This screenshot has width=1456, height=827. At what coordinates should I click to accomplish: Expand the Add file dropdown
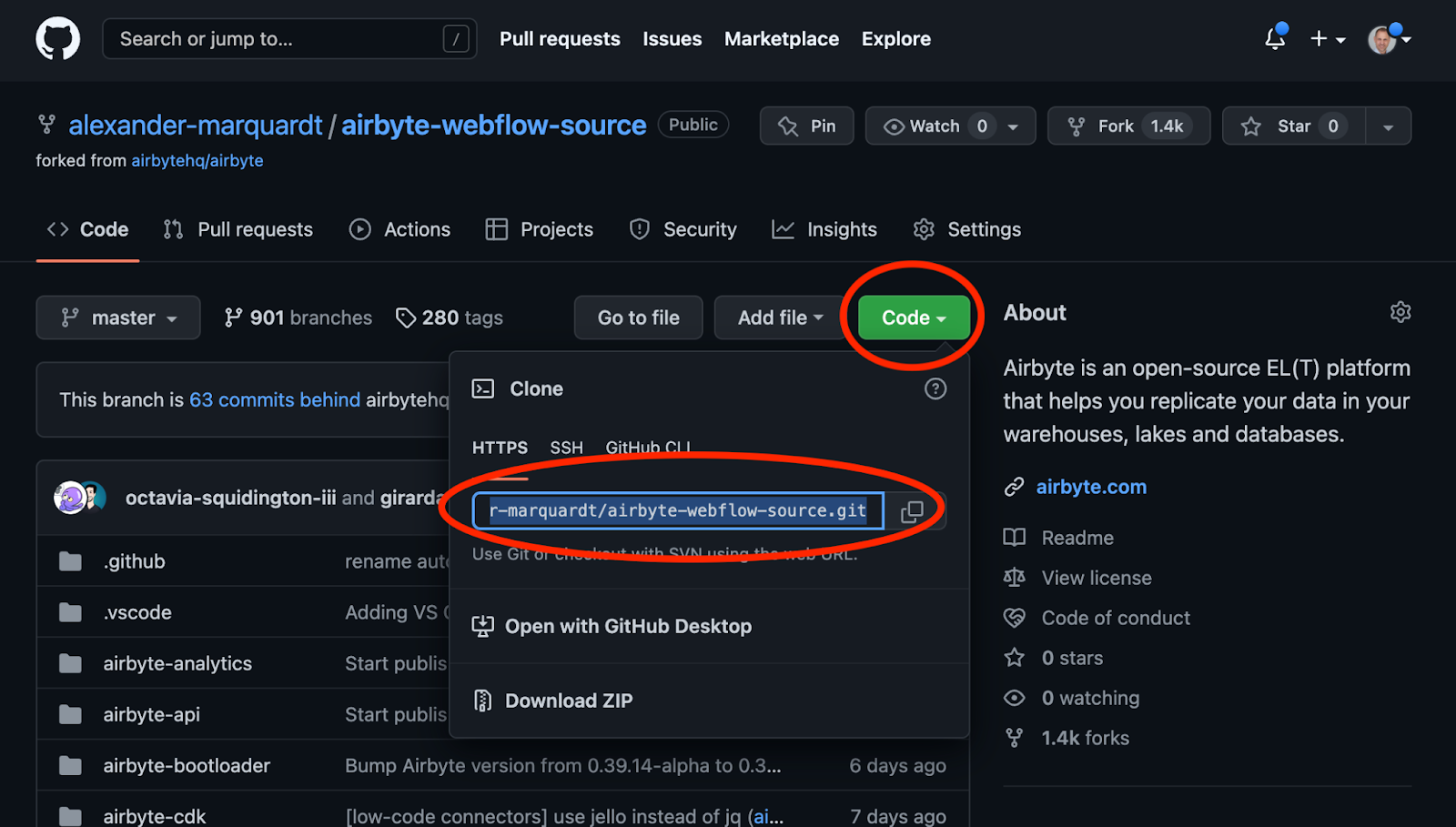pyautogui.click(x=780, y=318)
